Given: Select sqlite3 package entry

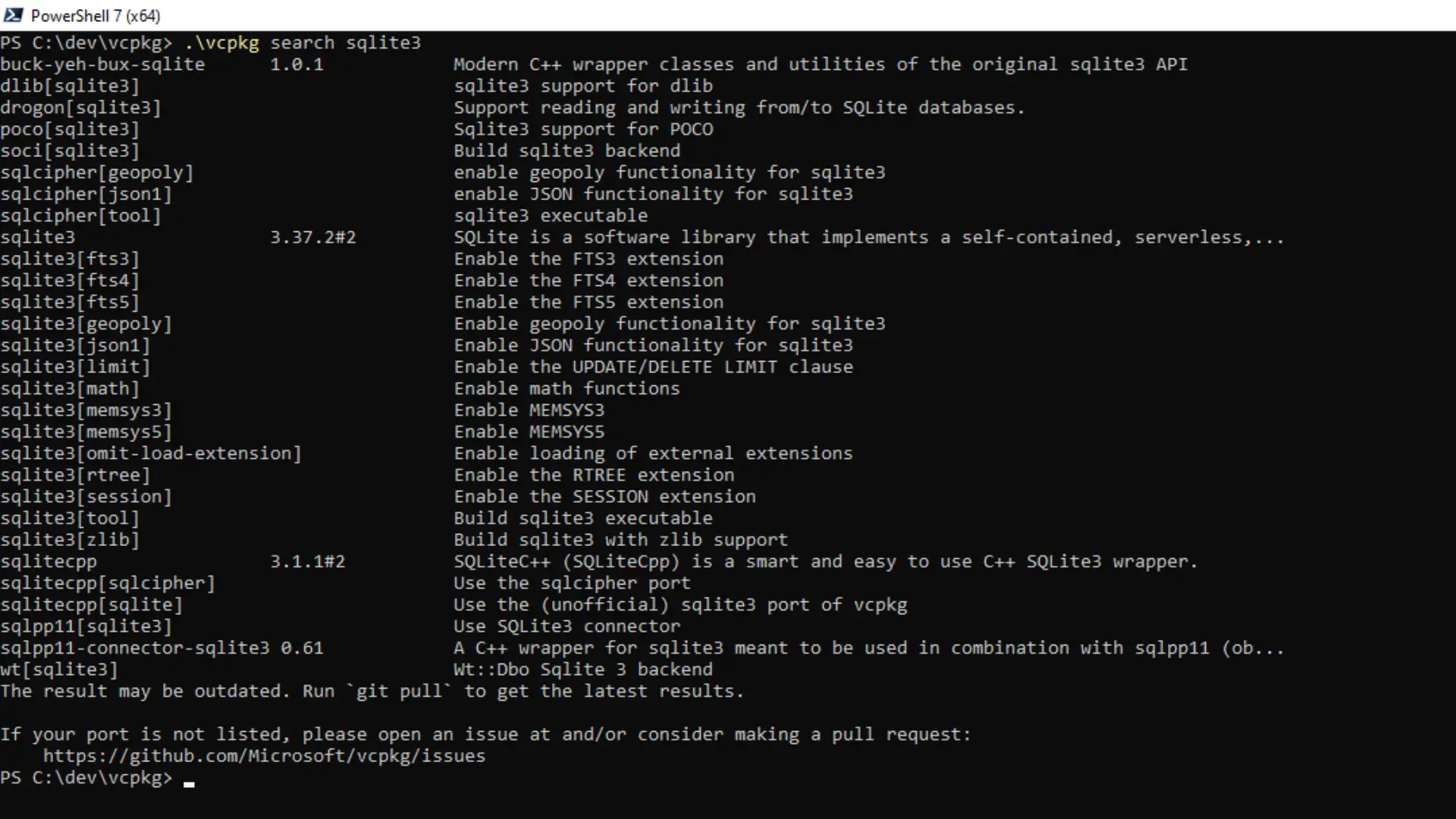Looking at the screenshot, I should pos(37,237).
